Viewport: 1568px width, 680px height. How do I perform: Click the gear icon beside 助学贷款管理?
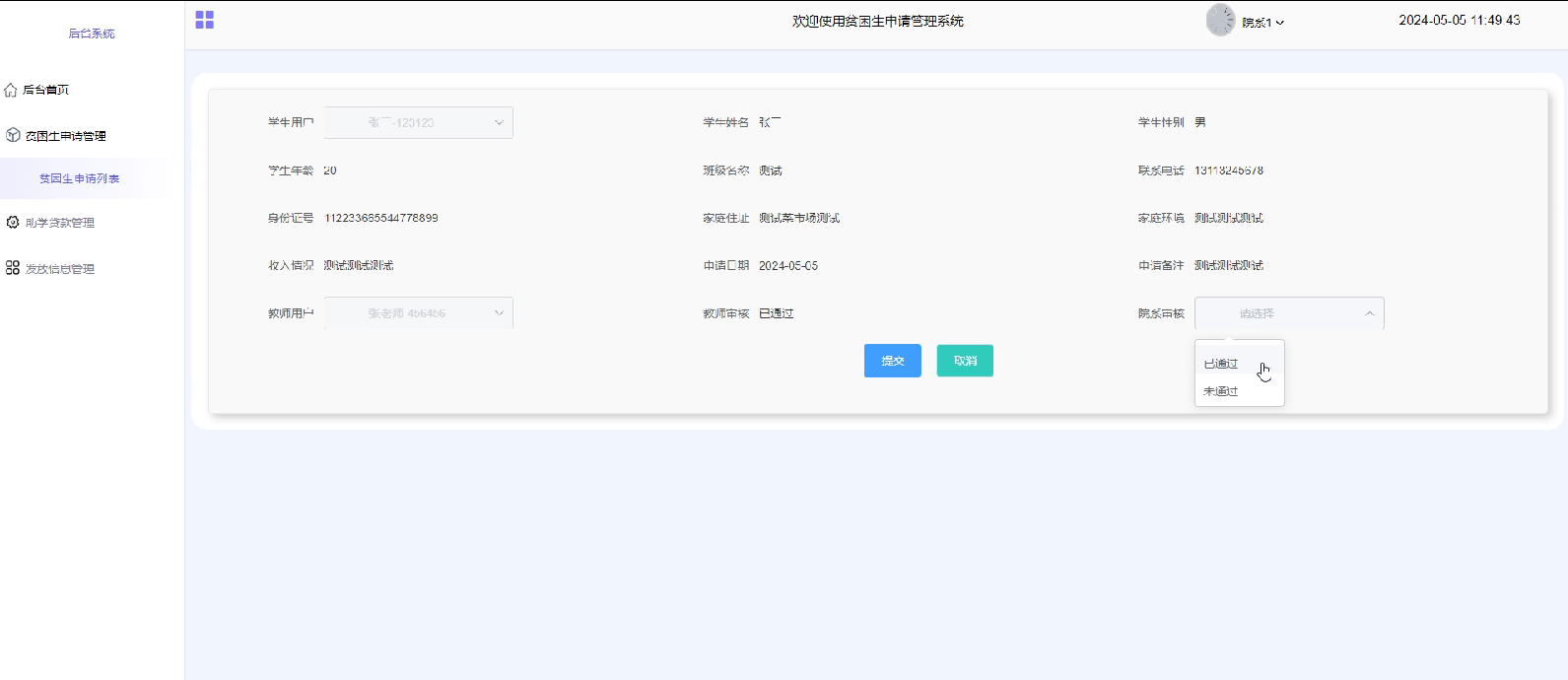point(13,223)
